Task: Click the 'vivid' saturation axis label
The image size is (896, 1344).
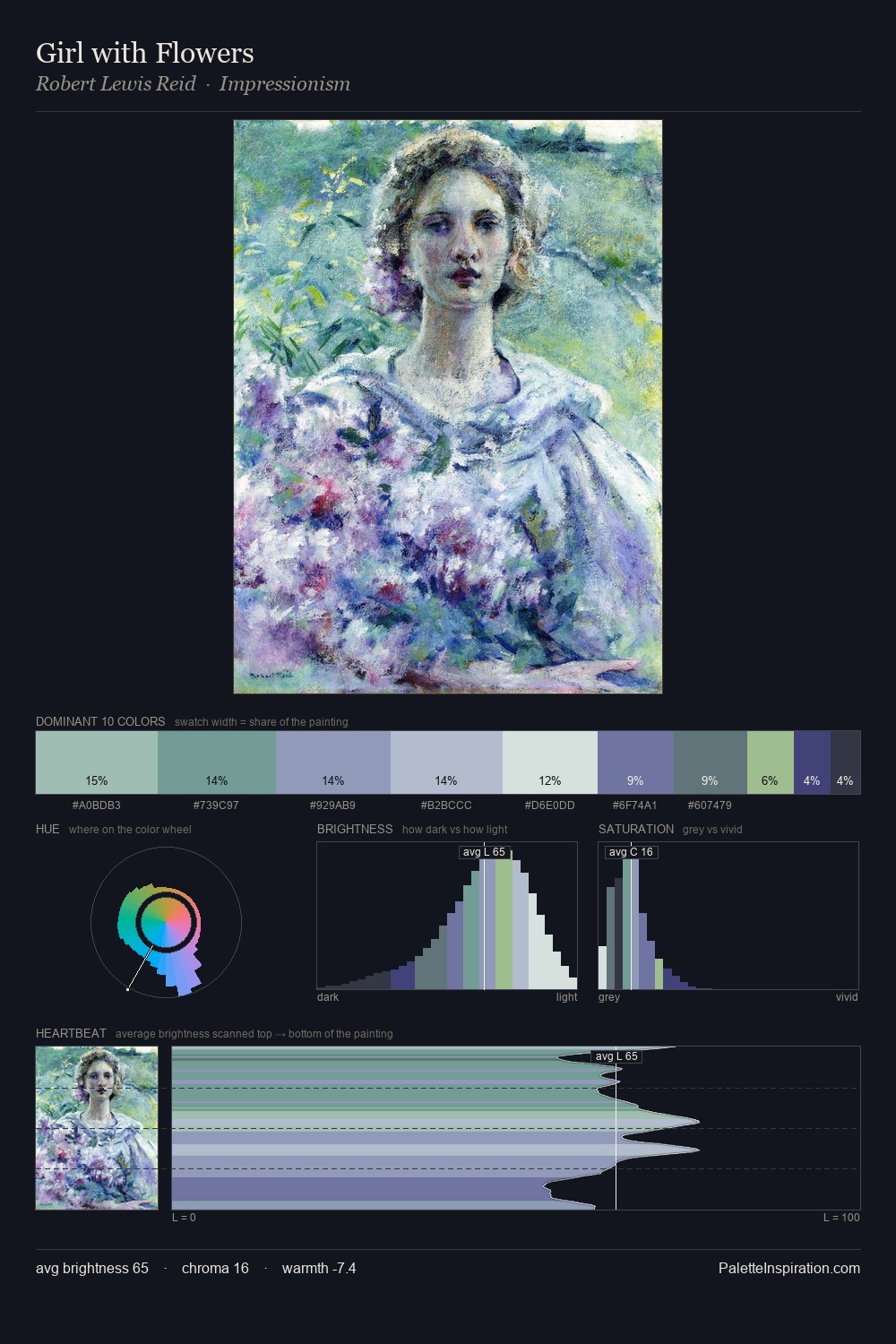Action: tap(847, 996)
